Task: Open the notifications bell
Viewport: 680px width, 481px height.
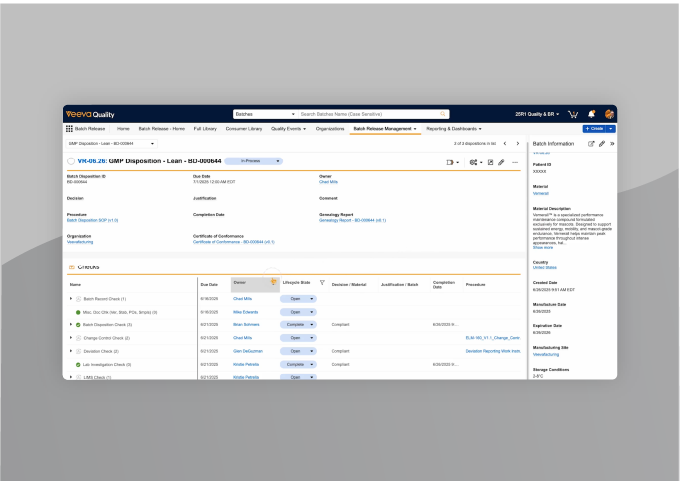Action: point(591,114)
